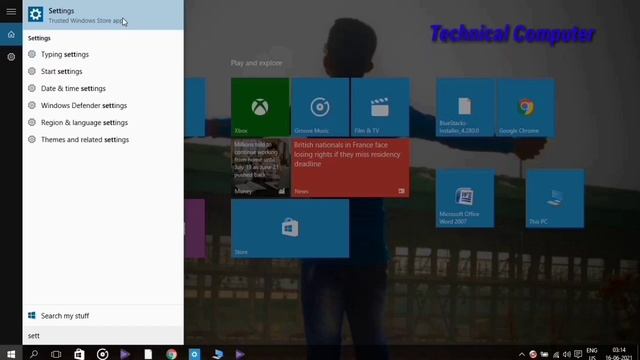The height and width of the screenshot is (360, 640).
Task: Open the News tile about British nationals
Action: tap(350, 168)
